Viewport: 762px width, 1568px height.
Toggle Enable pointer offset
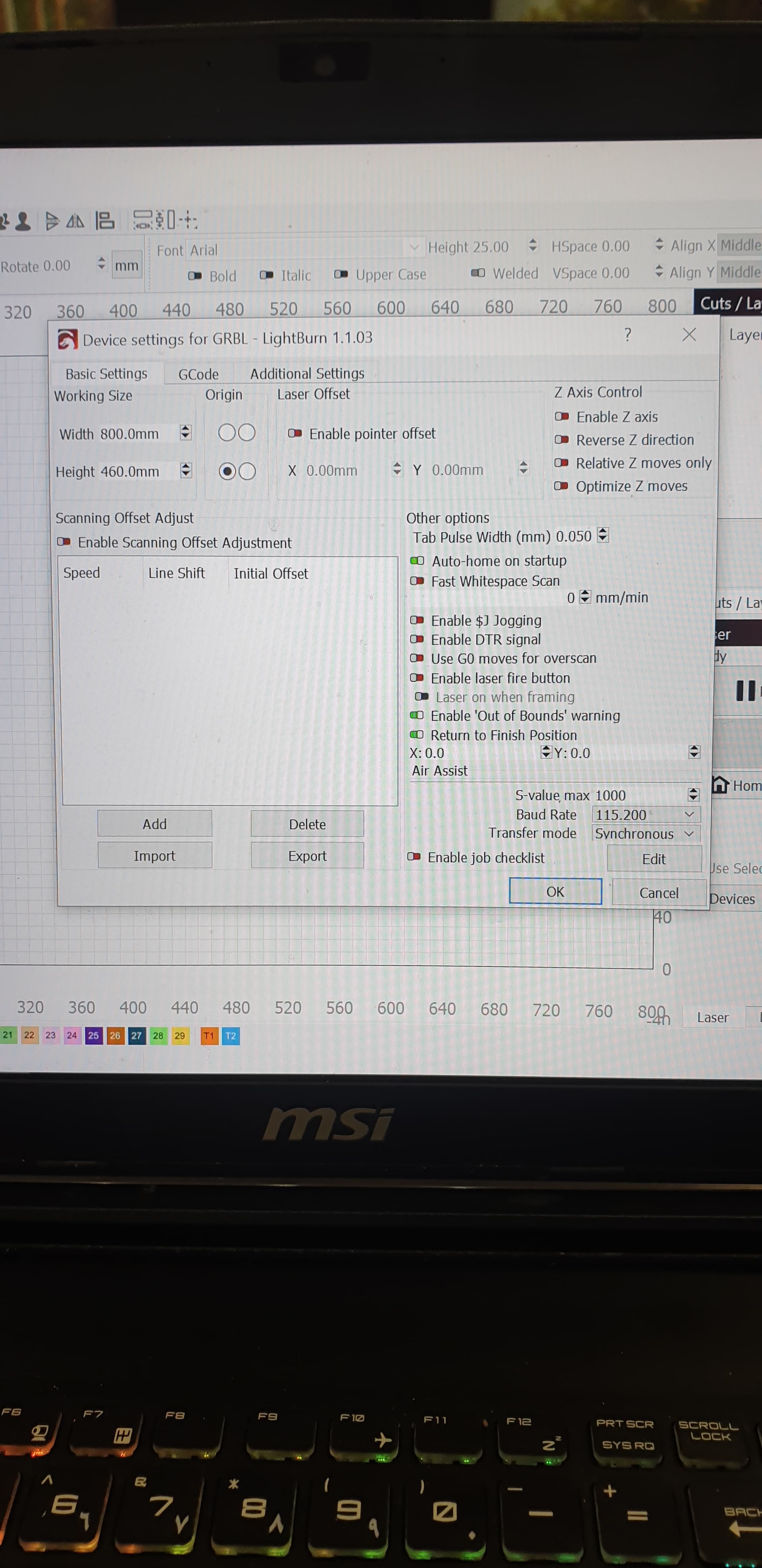(x=295, y=433)
